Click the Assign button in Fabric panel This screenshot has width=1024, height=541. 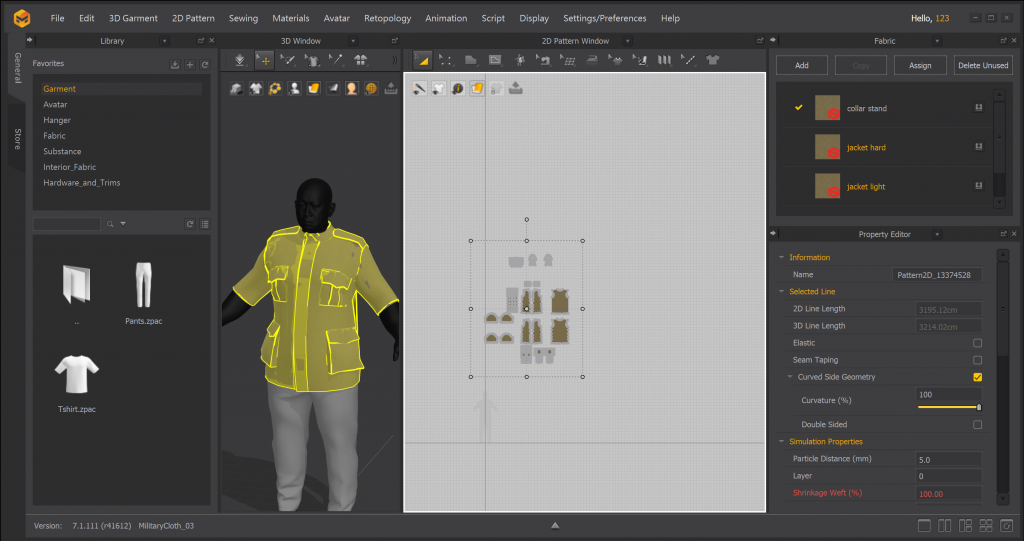coord(920,65)
